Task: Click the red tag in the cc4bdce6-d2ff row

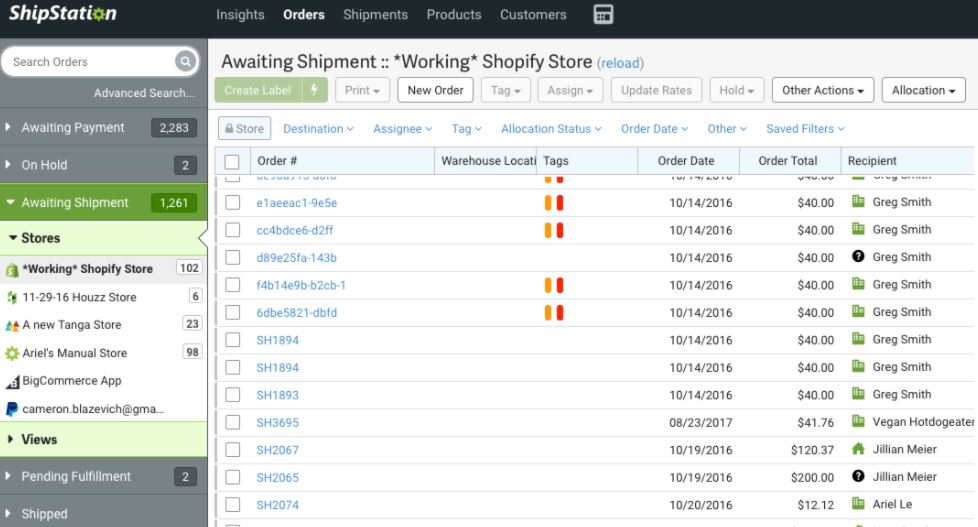Action: pyautogui.click(x=559, y=230)
